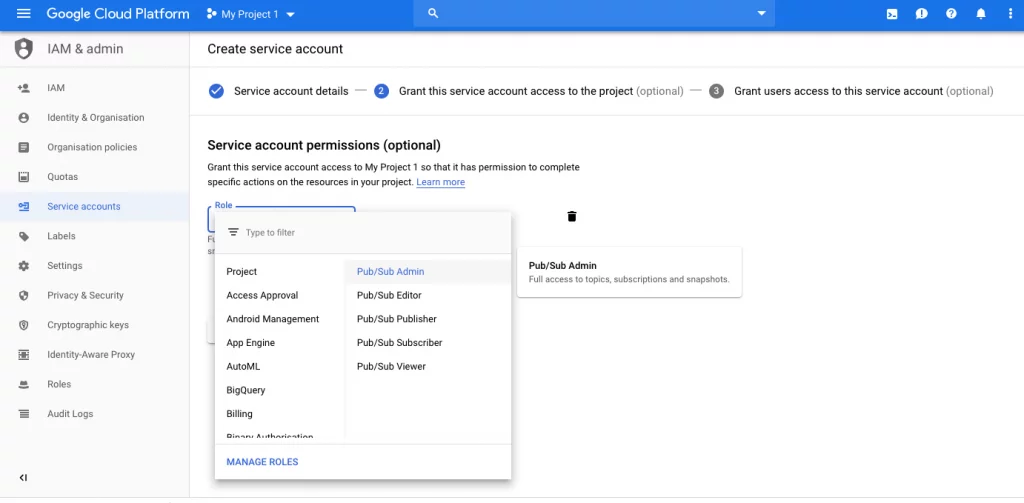Click the Identity-Aware Proxy icon

point(24,355)
